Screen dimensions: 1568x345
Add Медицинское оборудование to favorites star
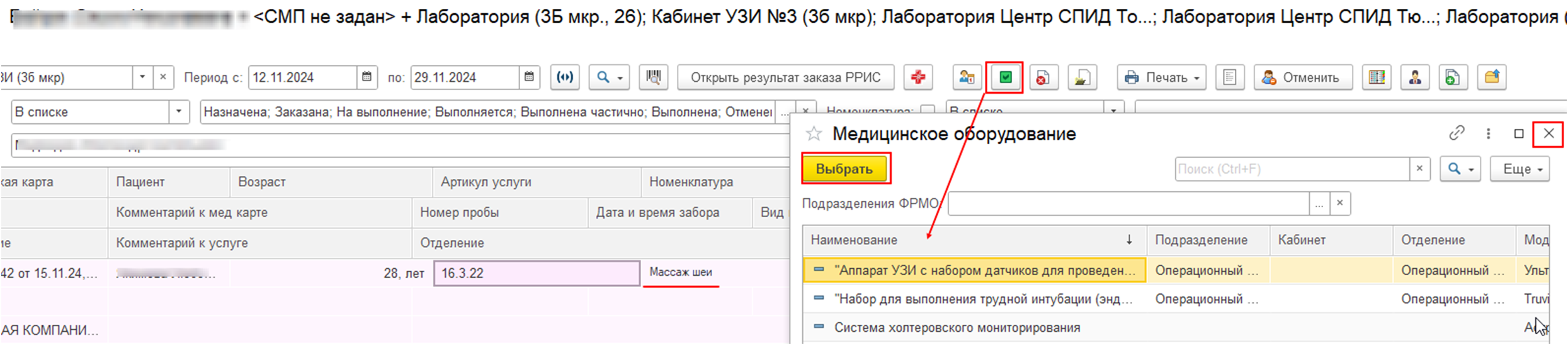[x=814, y=133]
